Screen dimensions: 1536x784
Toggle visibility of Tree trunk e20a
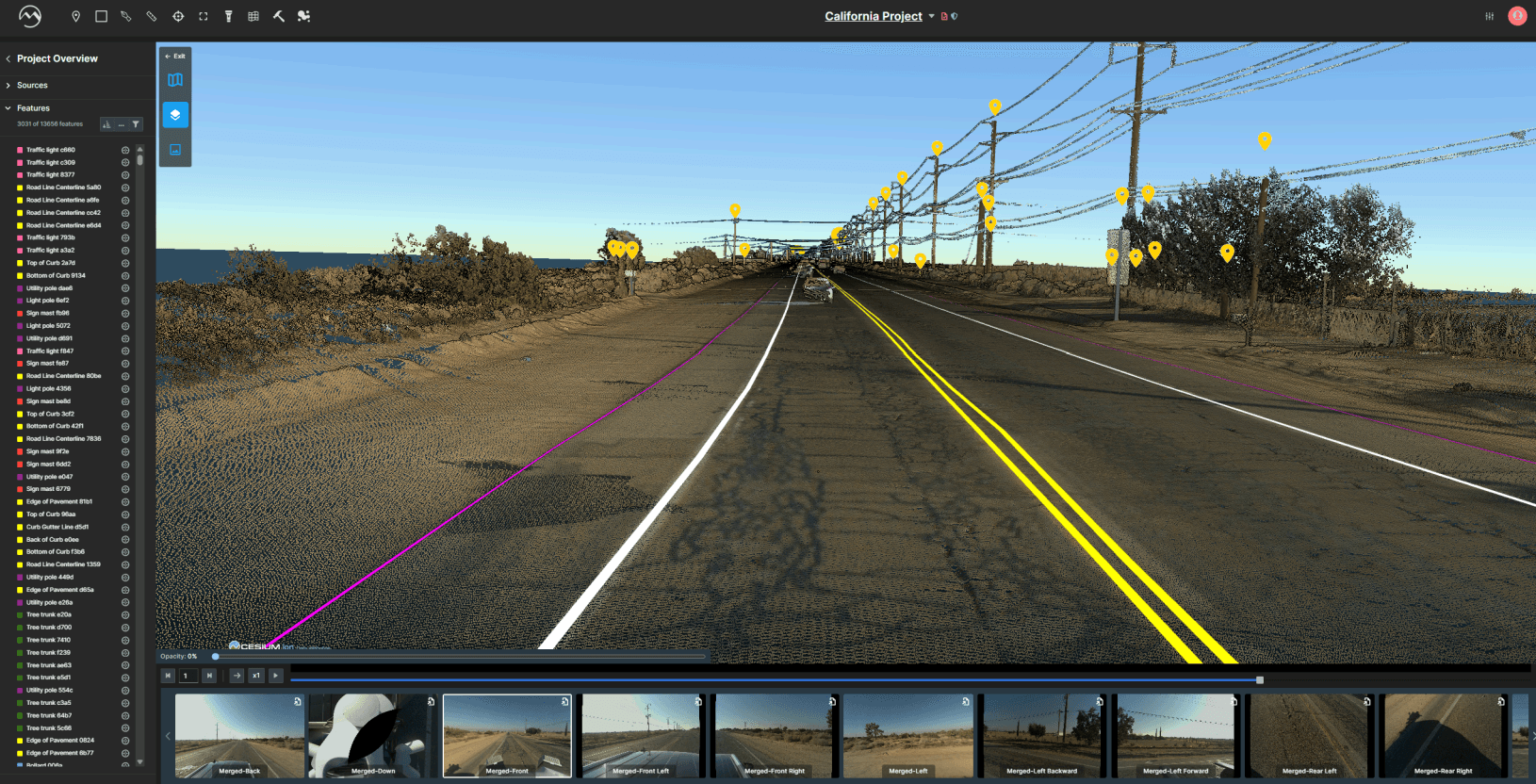point(125,615)
